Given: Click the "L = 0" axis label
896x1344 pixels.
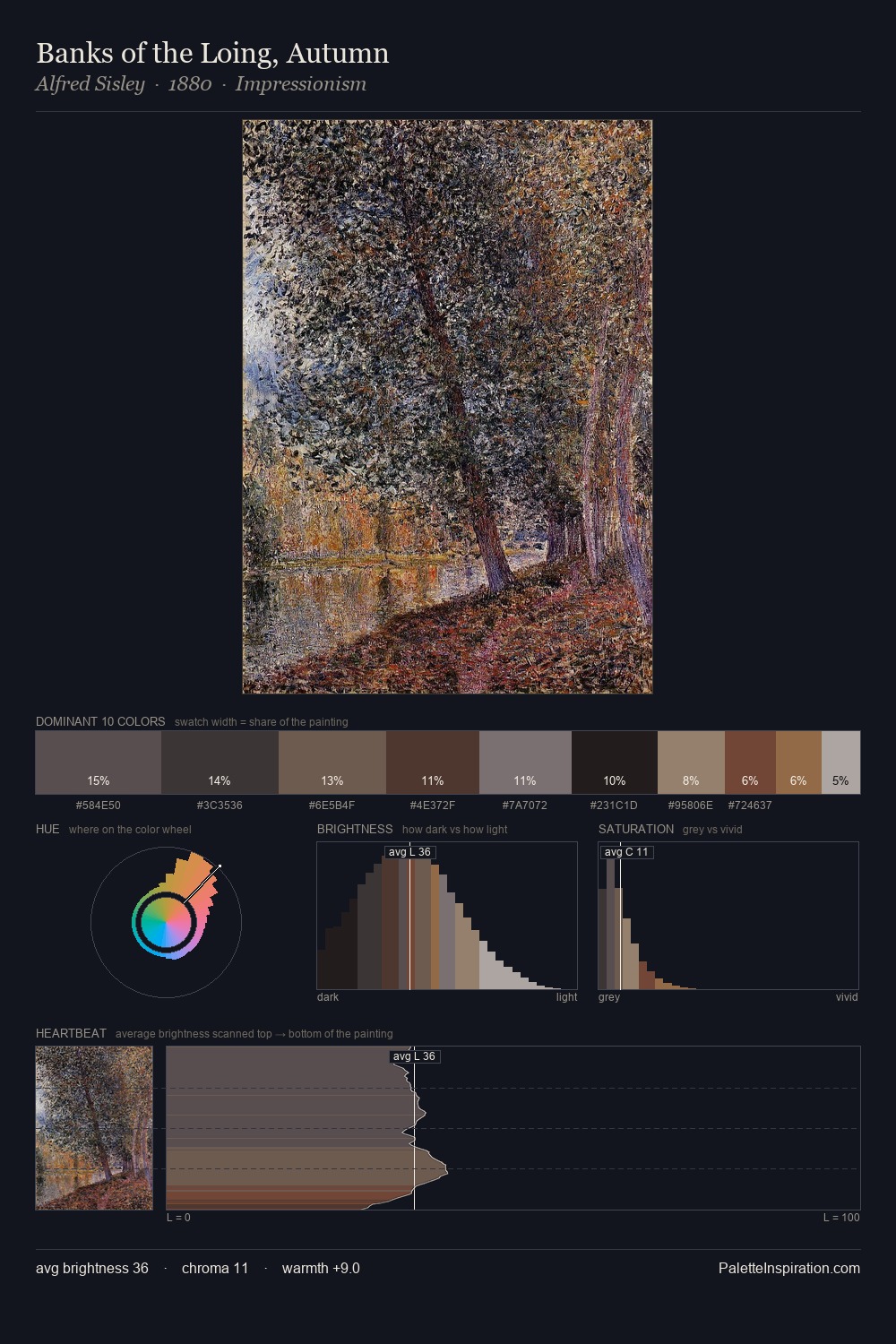Looking at the screenshot, I should 178,1218.
